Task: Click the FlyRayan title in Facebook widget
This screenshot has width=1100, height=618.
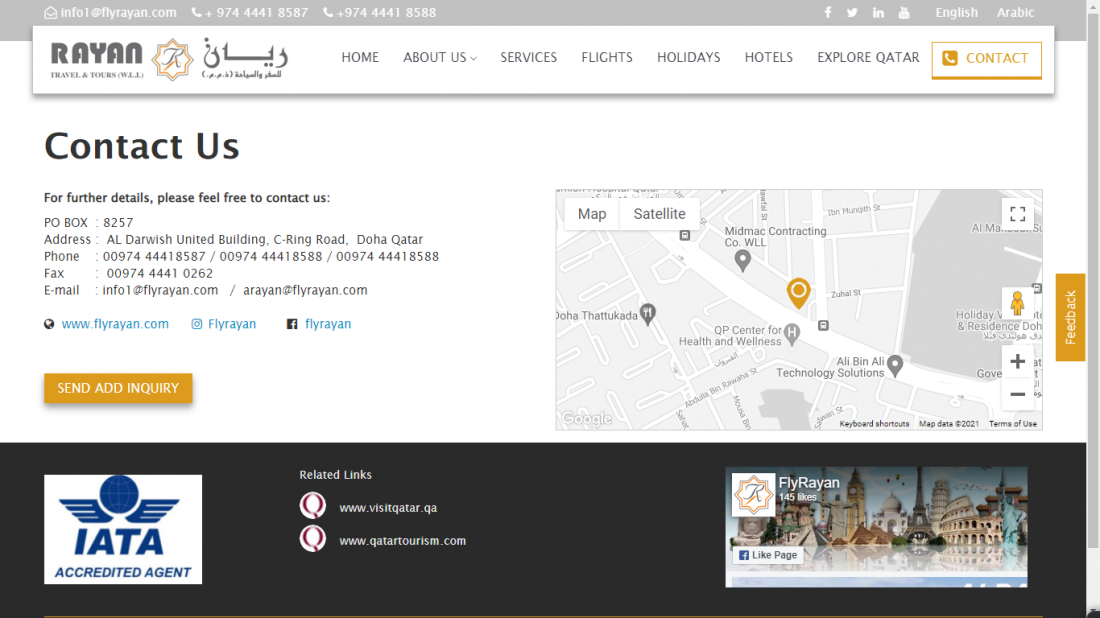Action: tap(809, 483)
